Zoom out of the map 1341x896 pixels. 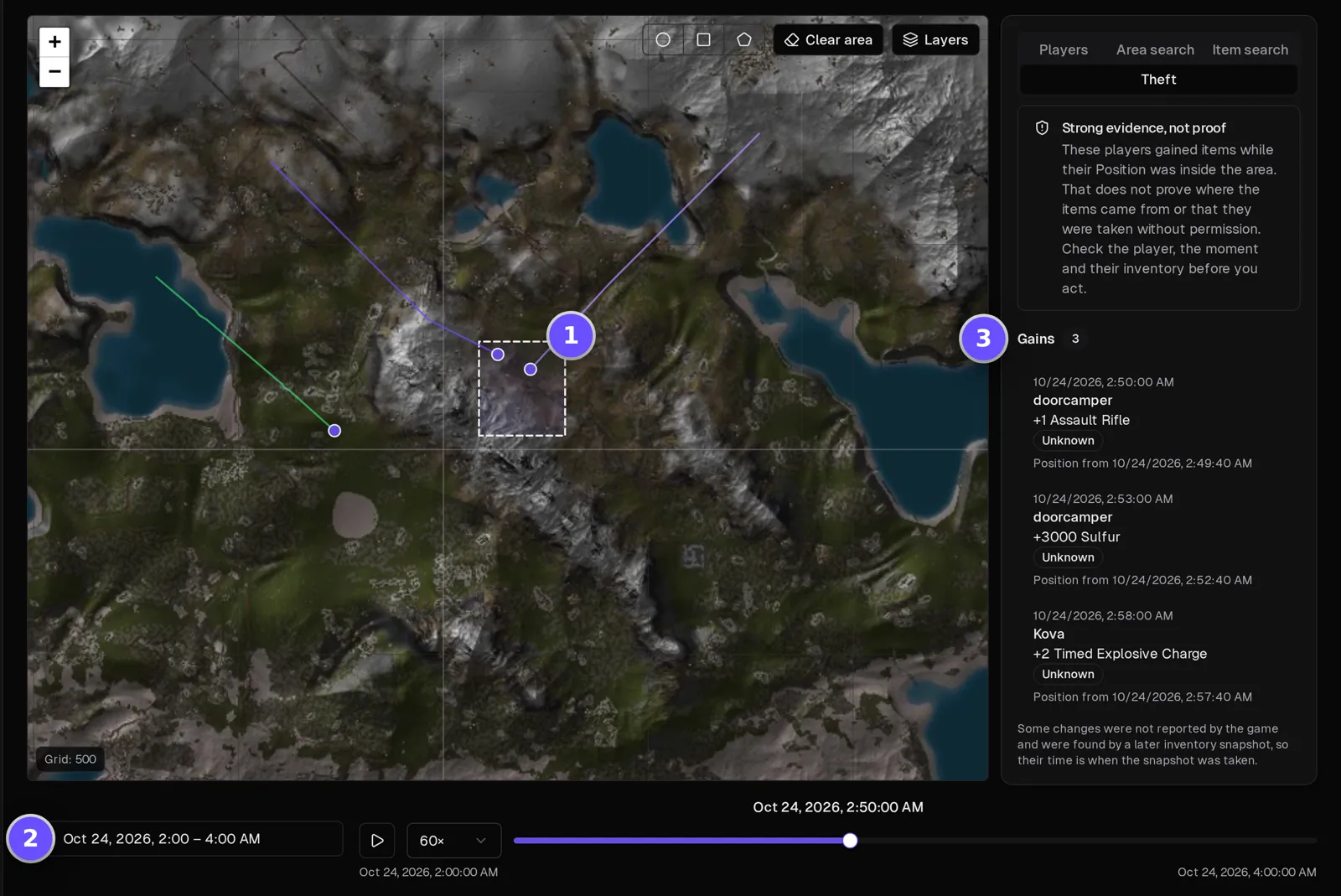pos(54,72)
